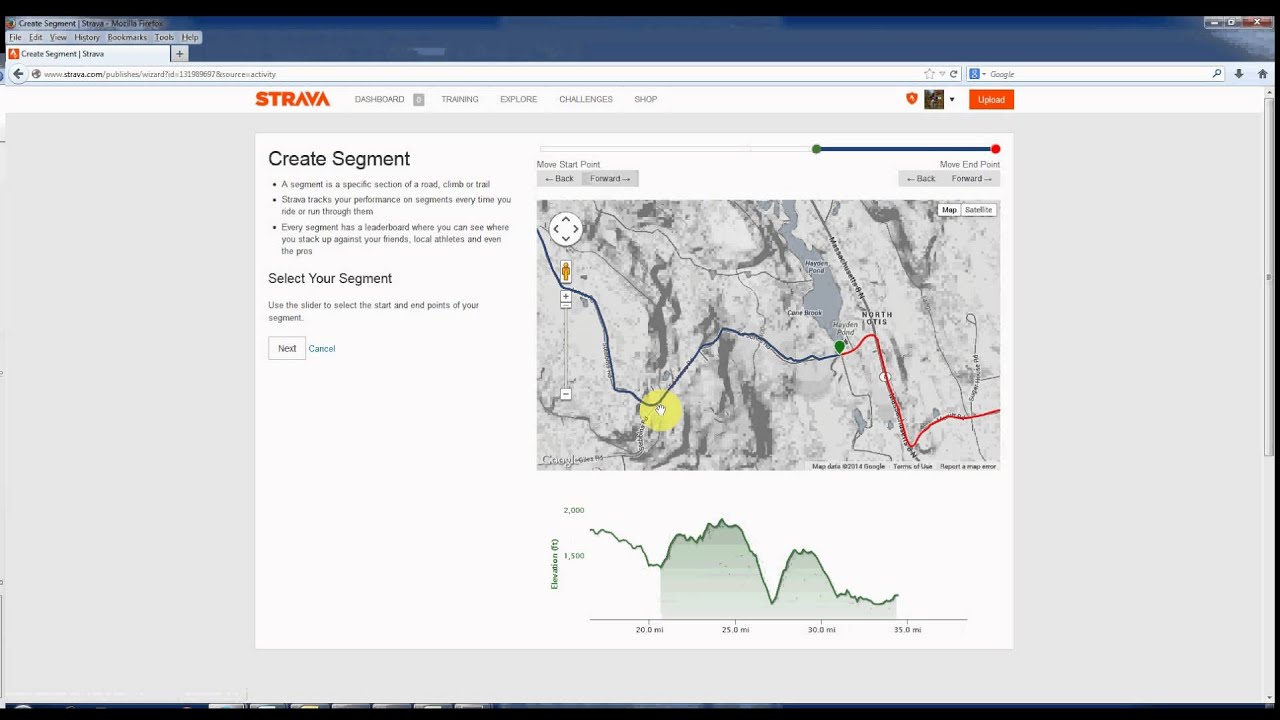Go to Dashboard
This screenshot has width=1280, height=720.
pyautogui.click(x=379, y=99)
